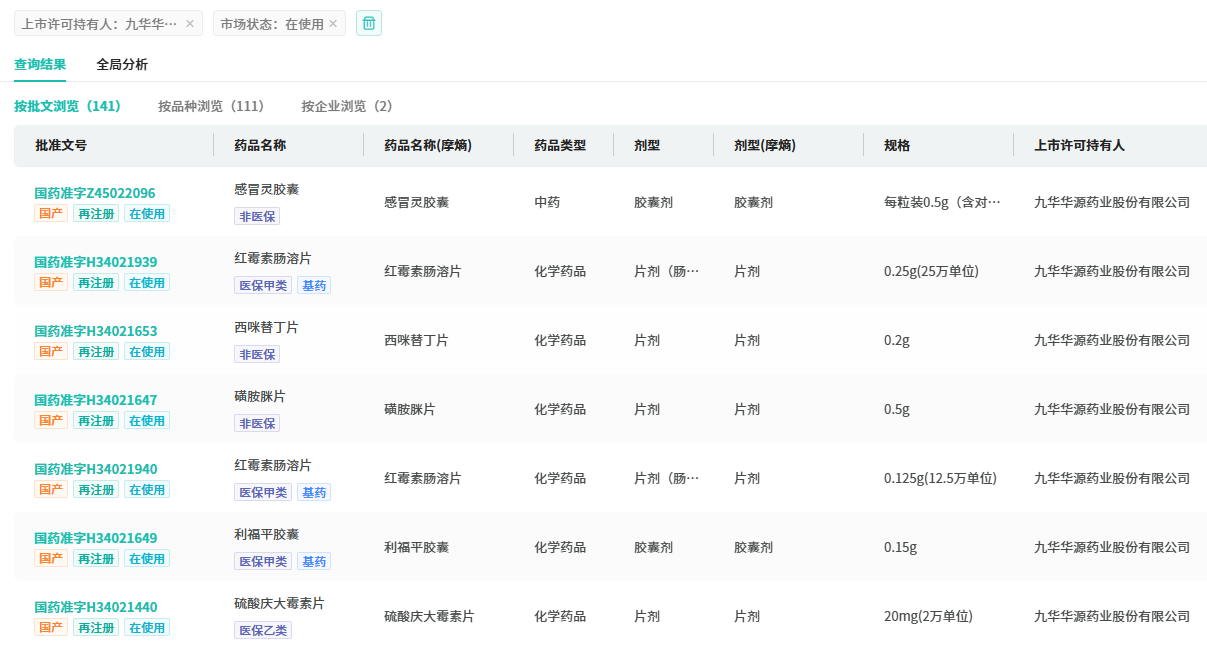1207x648 pixels.
Task: Switch to 按品种浏览 (111) view
Action: point(211,106)
